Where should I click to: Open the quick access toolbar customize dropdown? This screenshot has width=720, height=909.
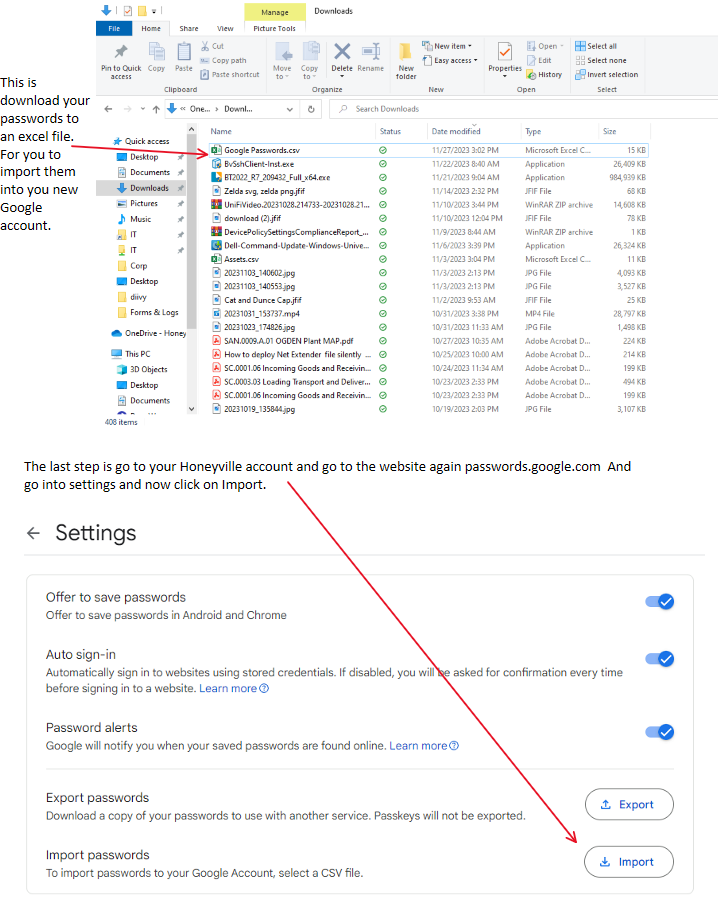[x=154, y=11]
